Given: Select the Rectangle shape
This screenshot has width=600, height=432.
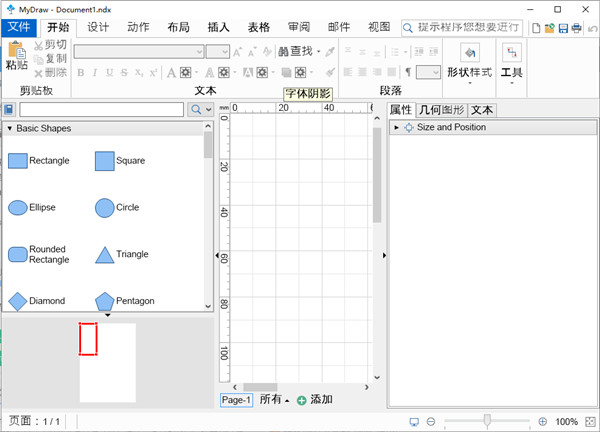Looking at the screenshot, I should 39,161.
